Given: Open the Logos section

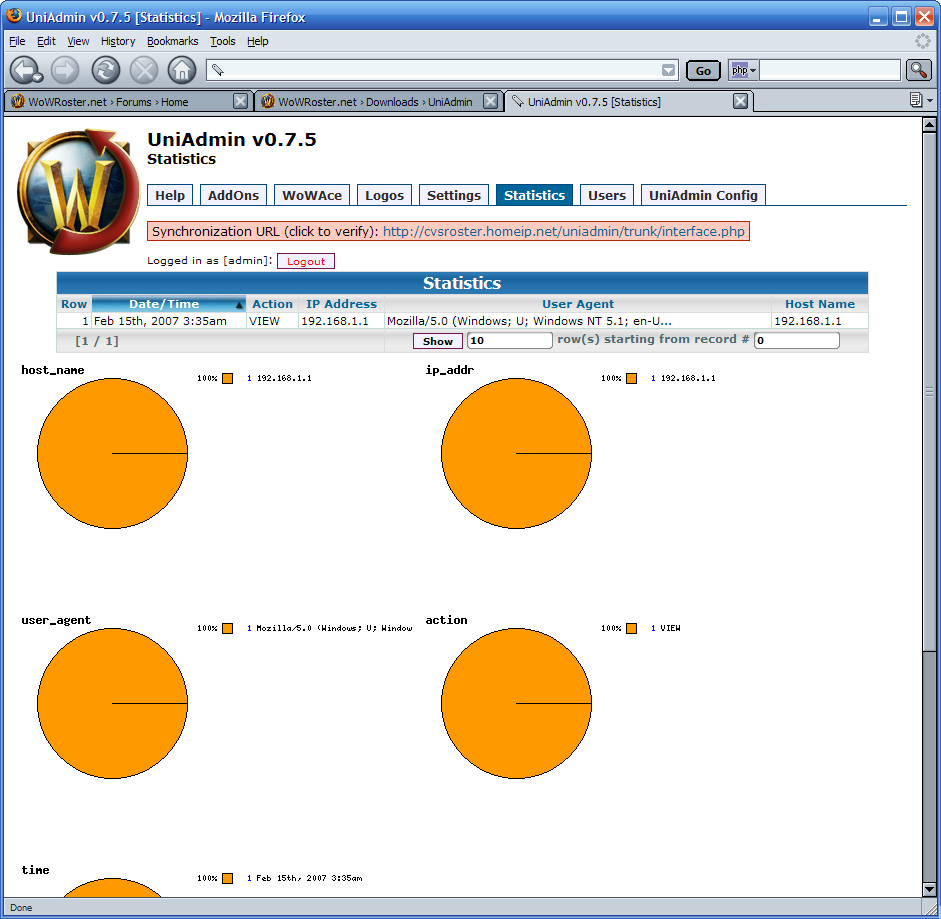Looking at the screenshot, I should click(x=384, y=195).
